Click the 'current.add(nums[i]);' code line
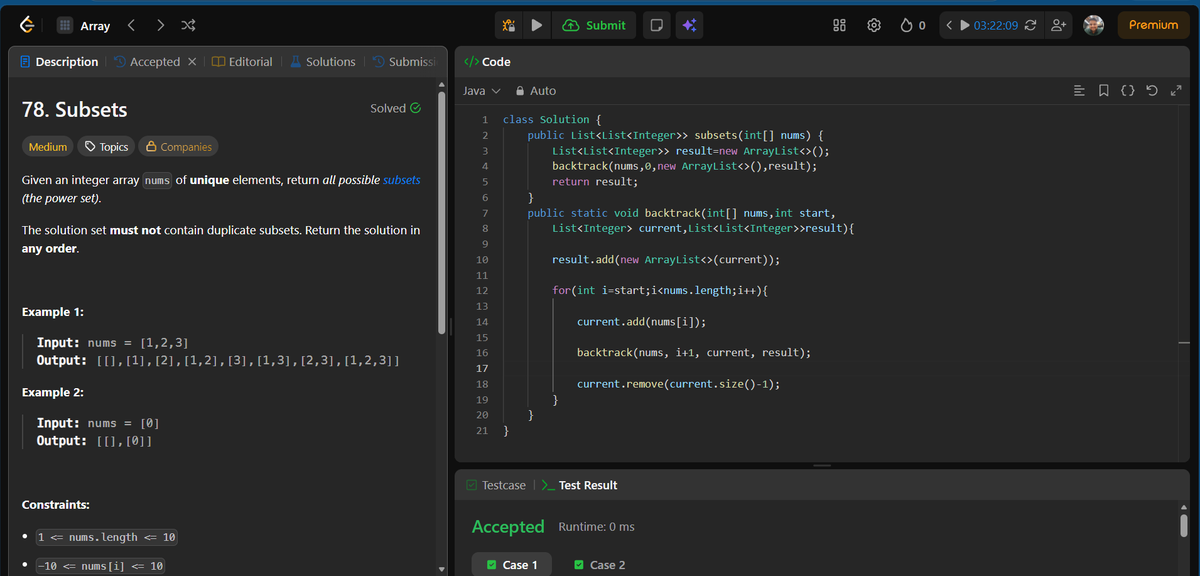1200x576 pixels. pos(642,322)
